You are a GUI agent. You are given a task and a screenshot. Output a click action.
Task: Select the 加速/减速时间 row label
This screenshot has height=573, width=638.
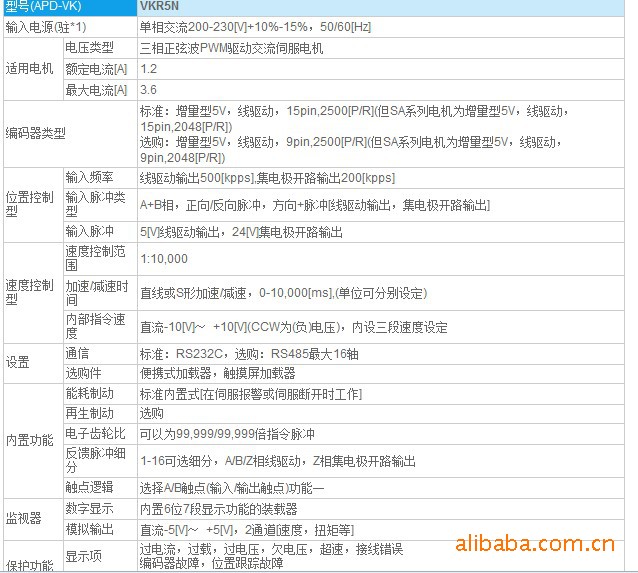(96, 292)
